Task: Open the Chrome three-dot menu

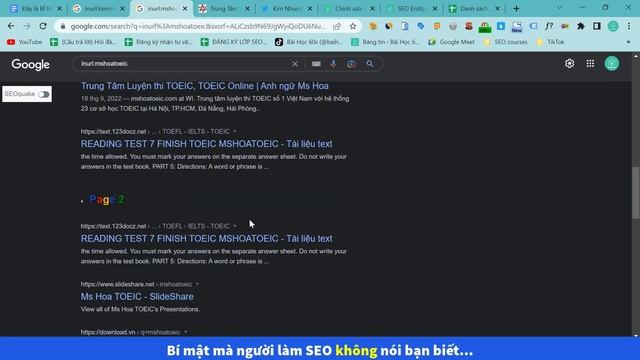Action: 629,26
